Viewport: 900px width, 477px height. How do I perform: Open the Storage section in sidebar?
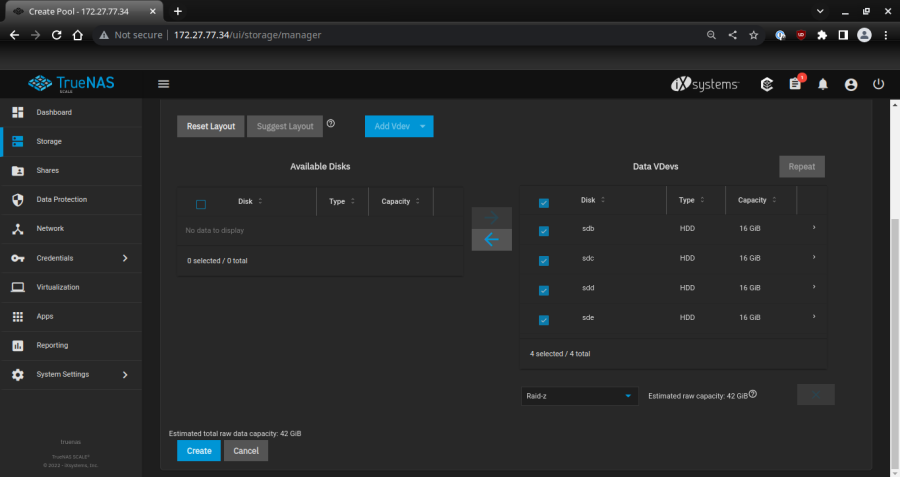coord(50,141)
